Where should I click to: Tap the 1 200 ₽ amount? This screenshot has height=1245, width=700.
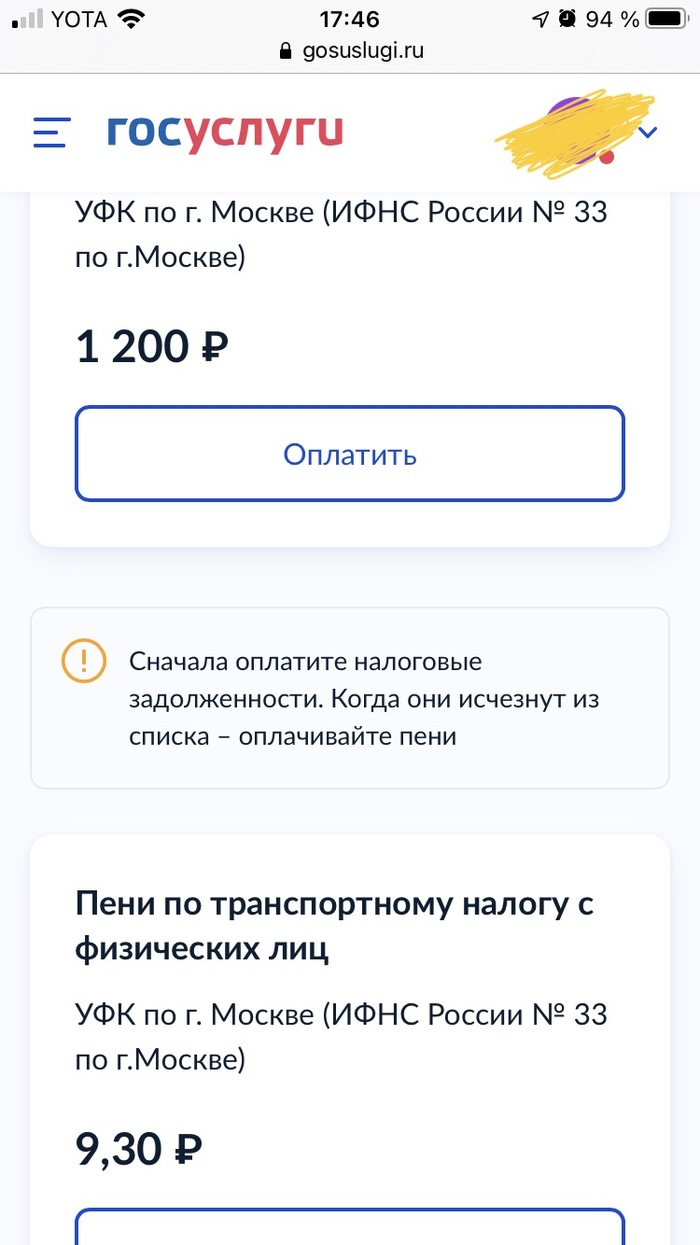(152, 347)
